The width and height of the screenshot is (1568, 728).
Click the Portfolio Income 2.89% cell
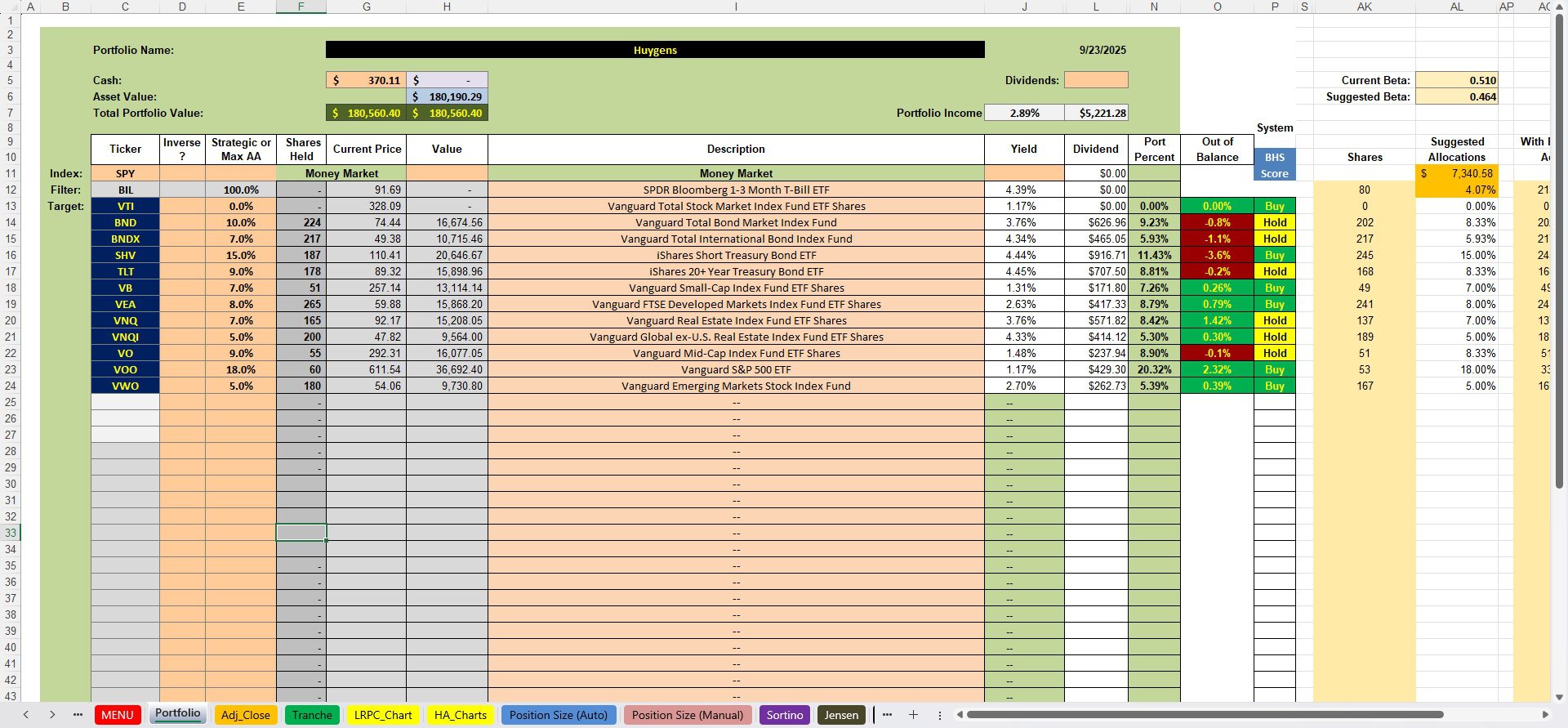tap(1024, 113)
